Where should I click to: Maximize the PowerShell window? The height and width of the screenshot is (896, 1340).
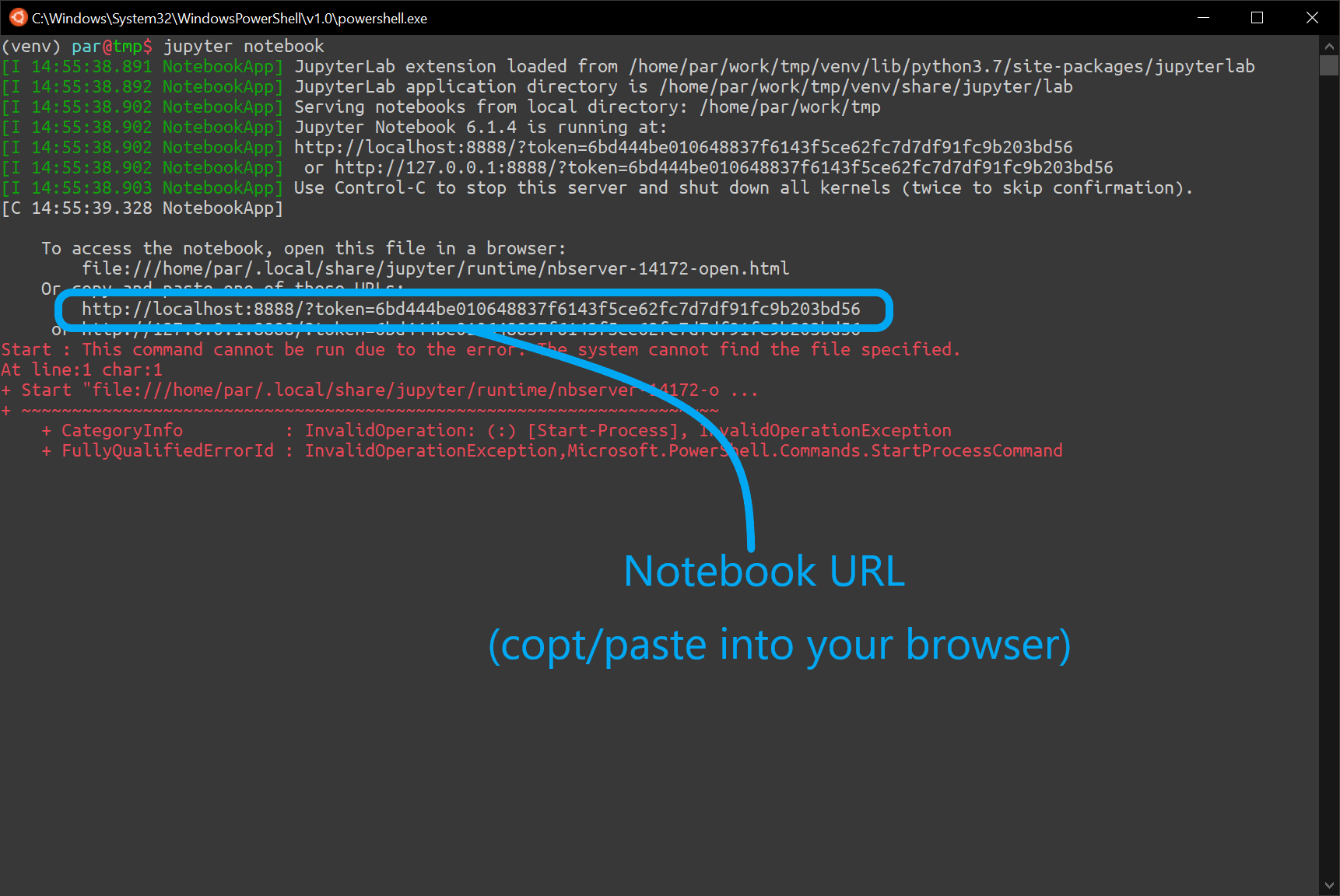coord(1257,18)
